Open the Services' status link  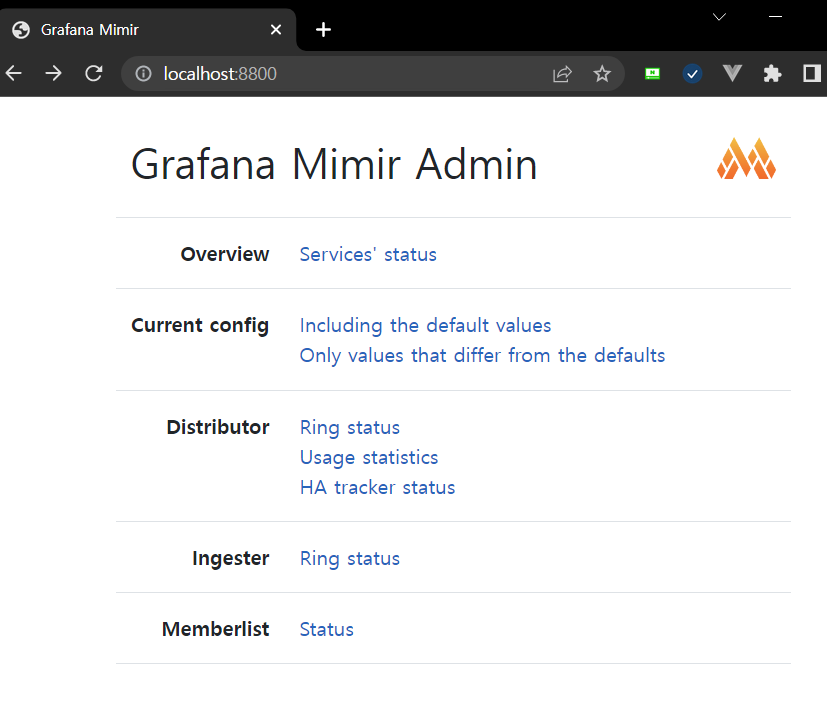pyautogui.click(x=367, y=254)
